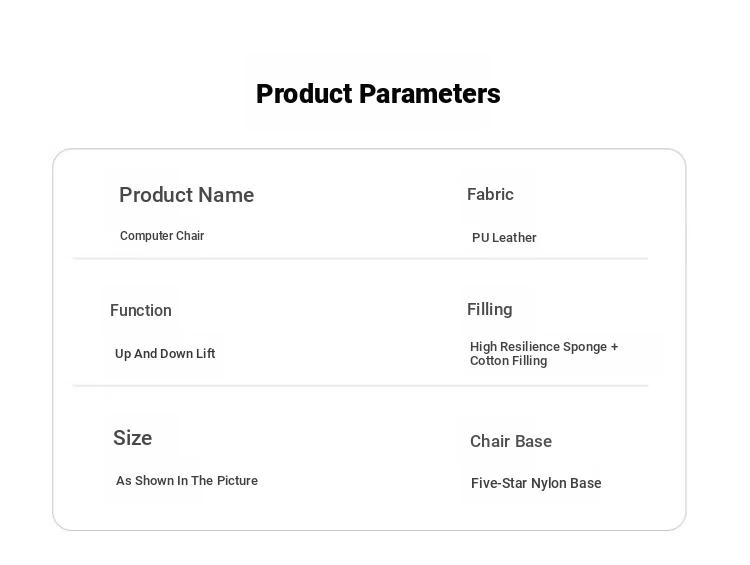Click the PU Leather value
Image resolution: width=750 pixels, height=565 pixels.
pyautogui.click(x=504, y=238)
